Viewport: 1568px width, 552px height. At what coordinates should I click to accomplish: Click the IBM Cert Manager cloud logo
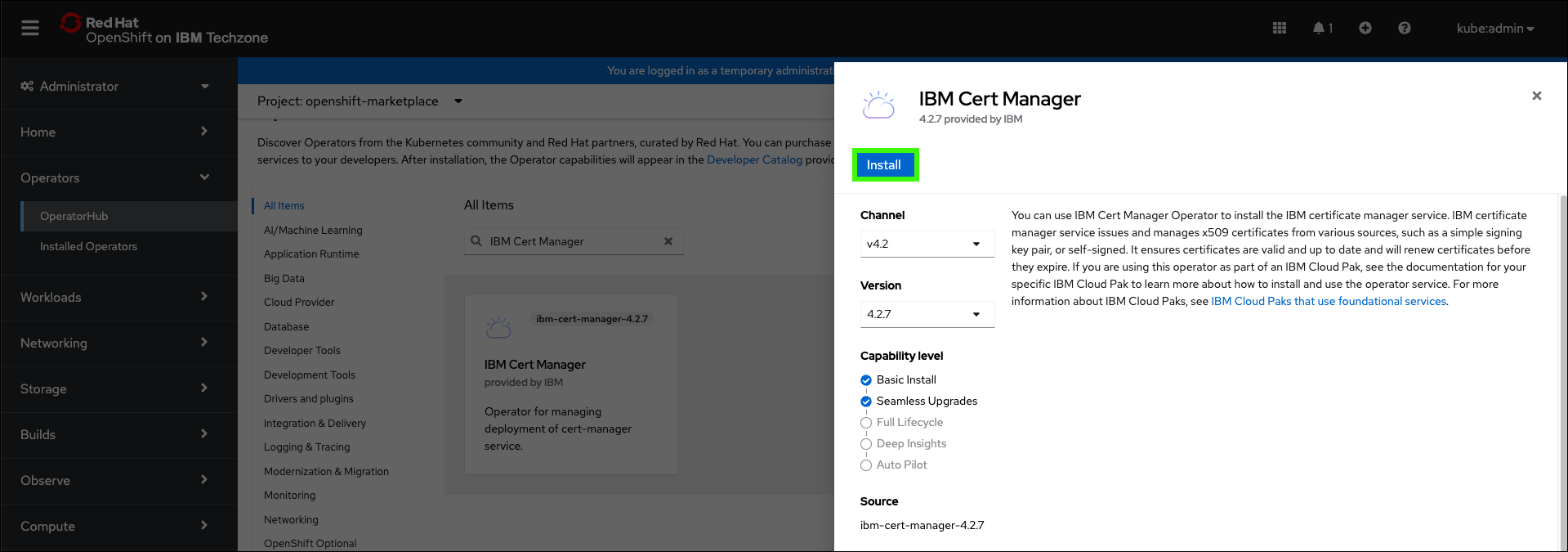[x=878, y=105]
